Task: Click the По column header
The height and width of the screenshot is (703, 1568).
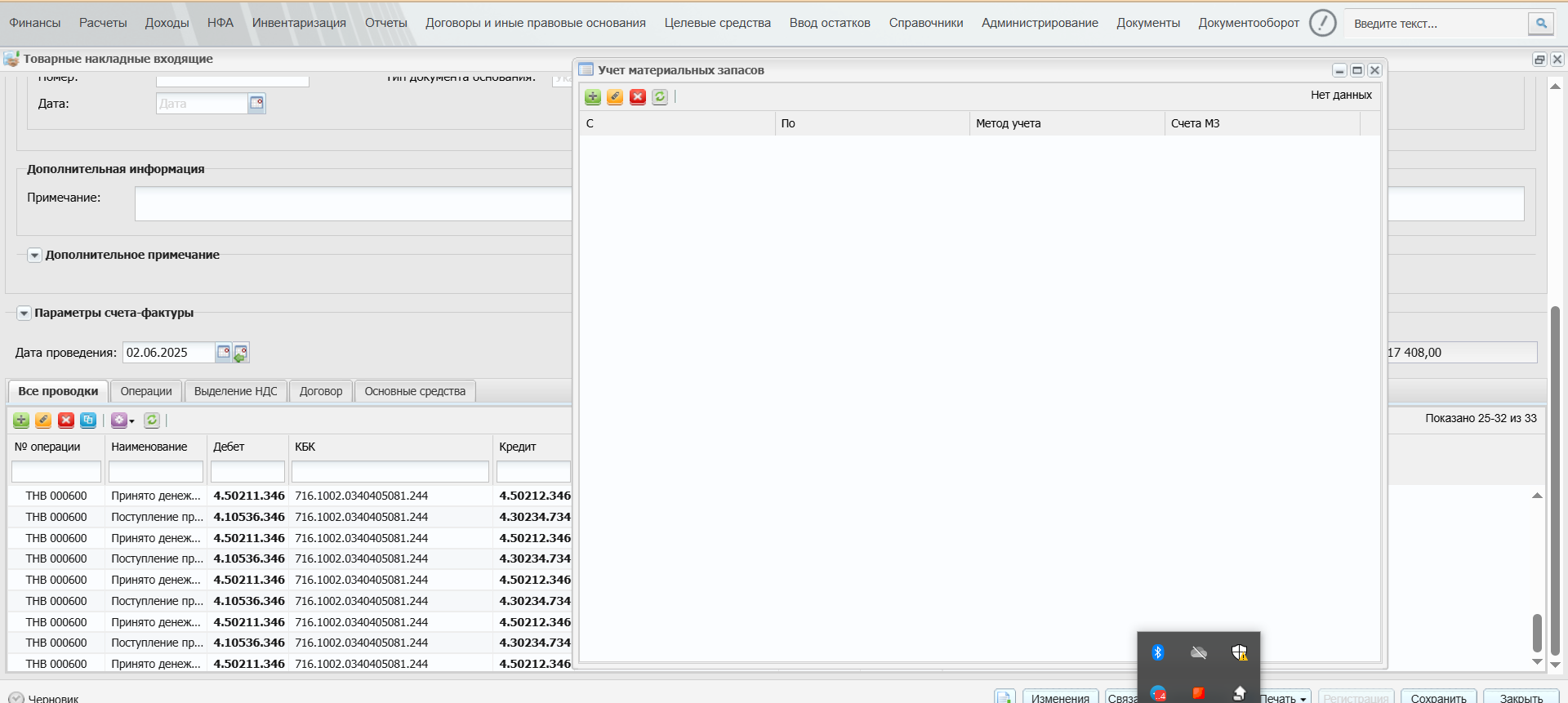Action: click(872, 123)
